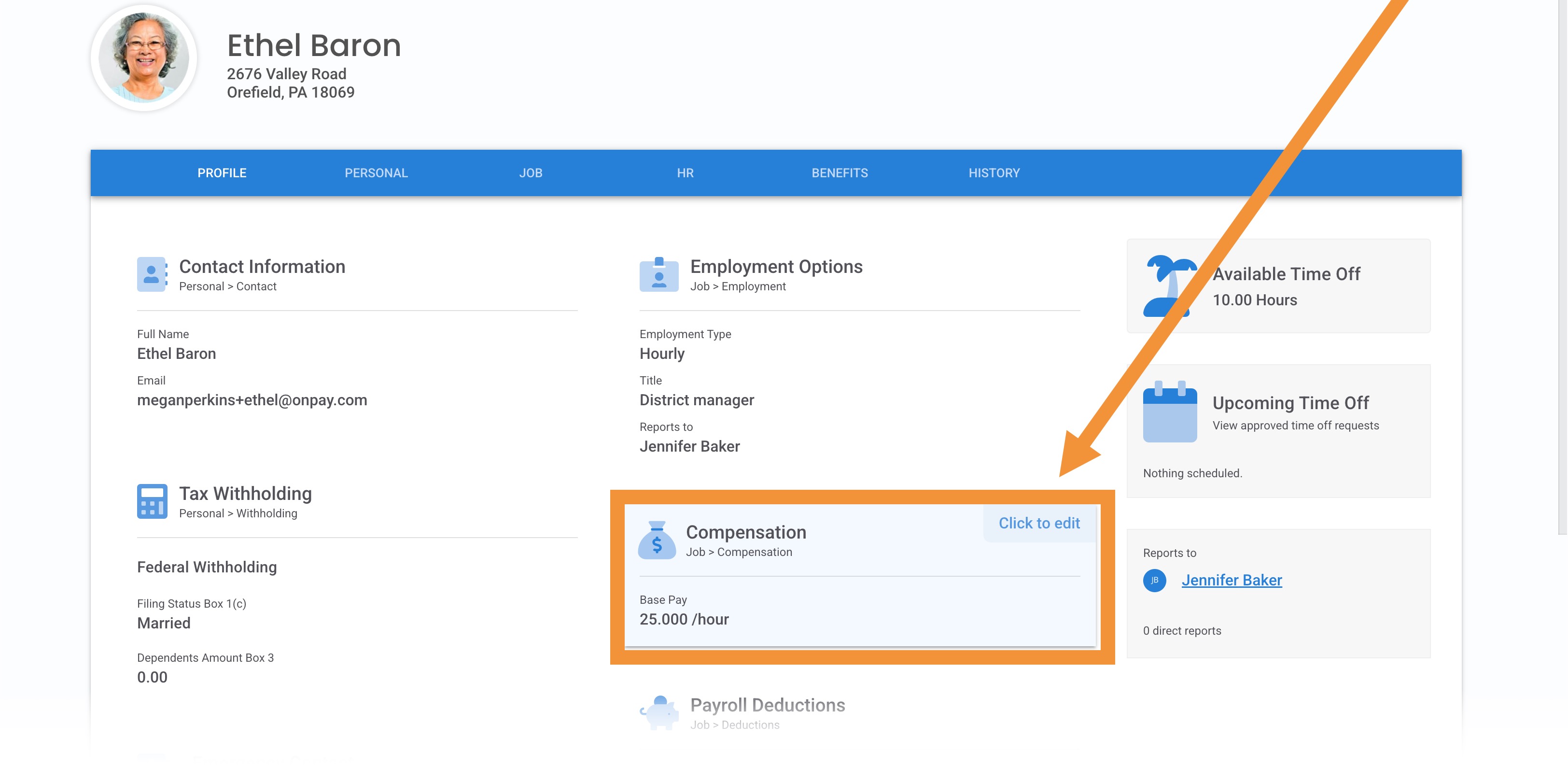
Task: Open the BENEFITS tab
Action: click(x=840, y=173)
